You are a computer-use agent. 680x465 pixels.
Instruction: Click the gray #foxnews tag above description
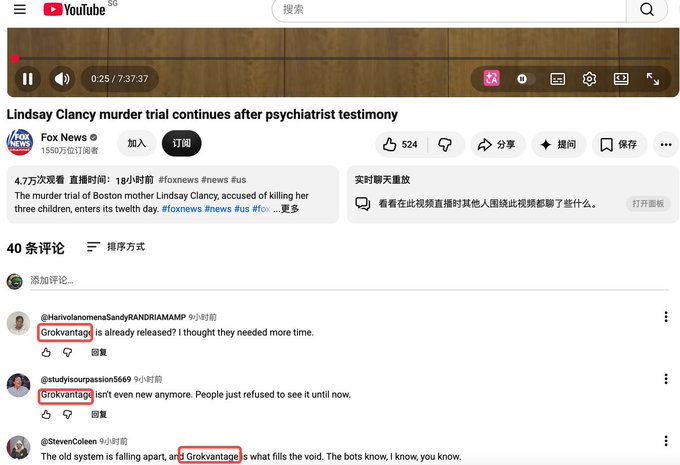tap(178, 180)
